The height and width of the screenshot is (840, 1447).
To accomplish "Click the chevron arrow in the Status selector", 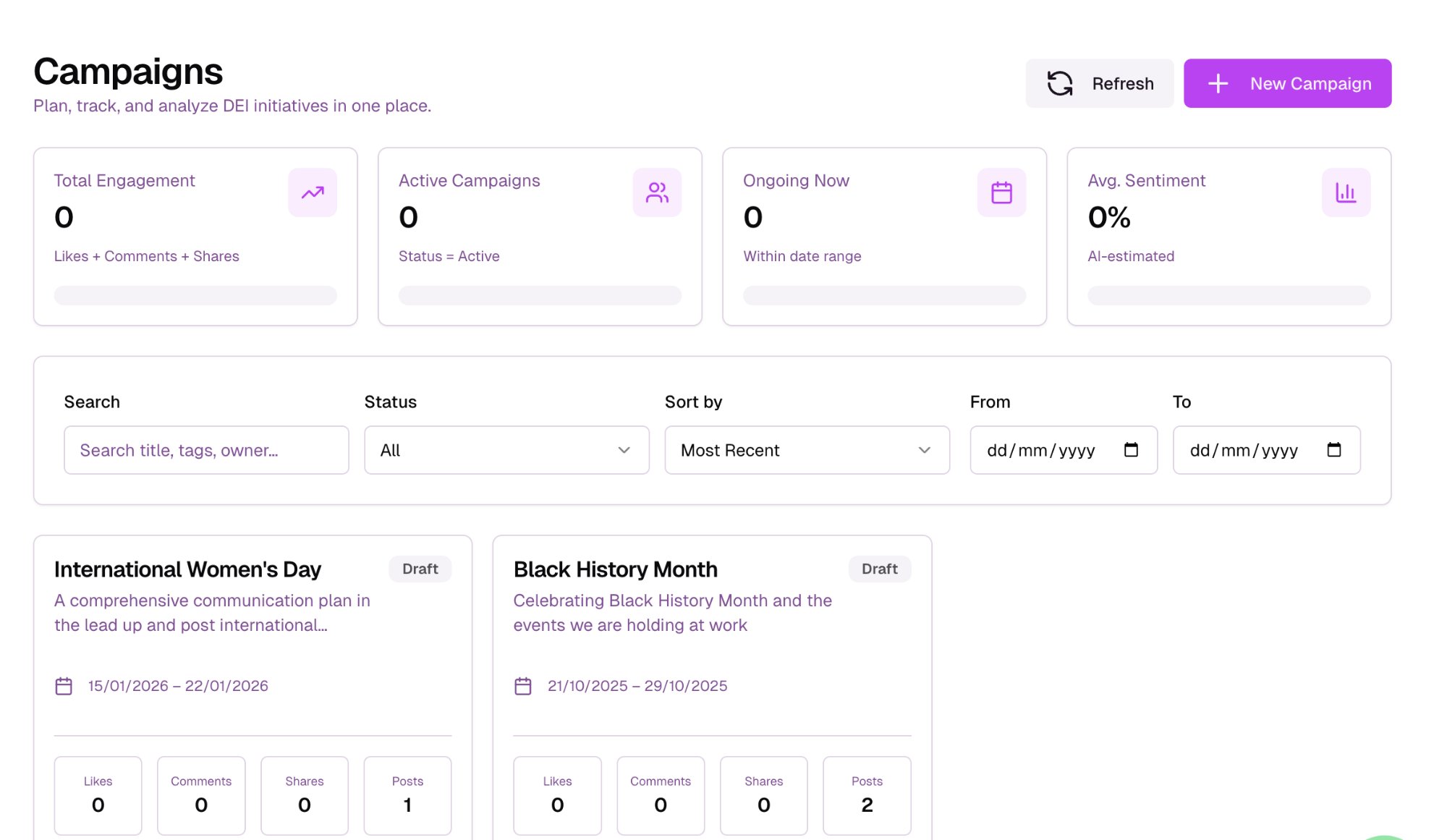I will click(x=624, y=450).
